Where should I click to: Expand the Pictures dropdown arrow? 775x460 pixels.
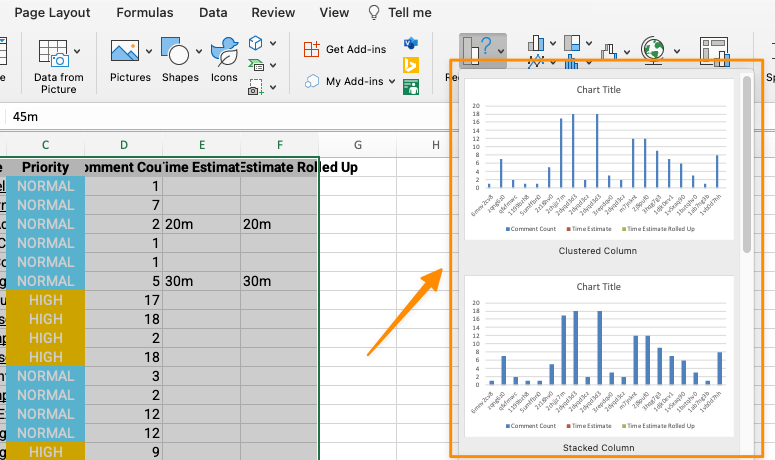[149, 51]
